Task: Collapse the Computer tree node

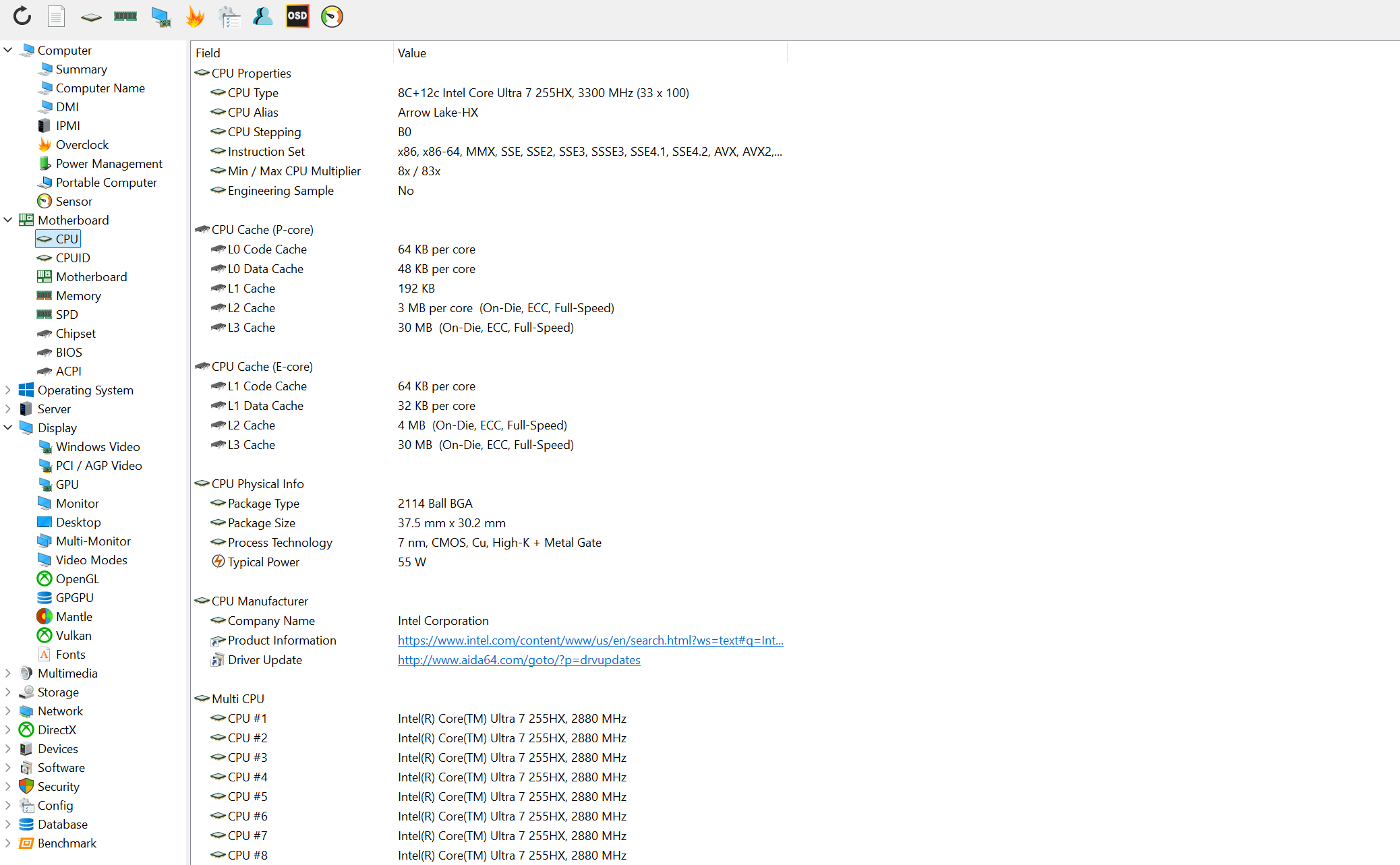Action: point(8,50)
